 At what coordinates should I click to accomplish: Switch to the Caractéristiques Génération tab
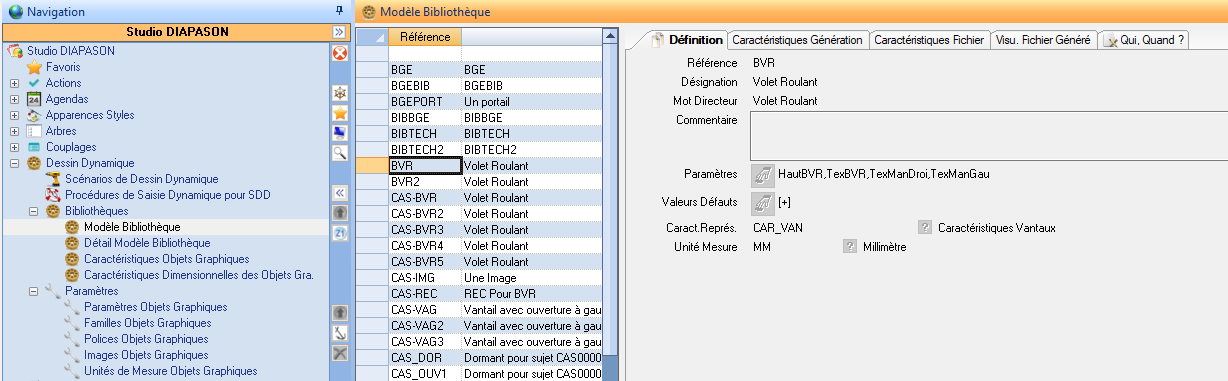point(797,40)
